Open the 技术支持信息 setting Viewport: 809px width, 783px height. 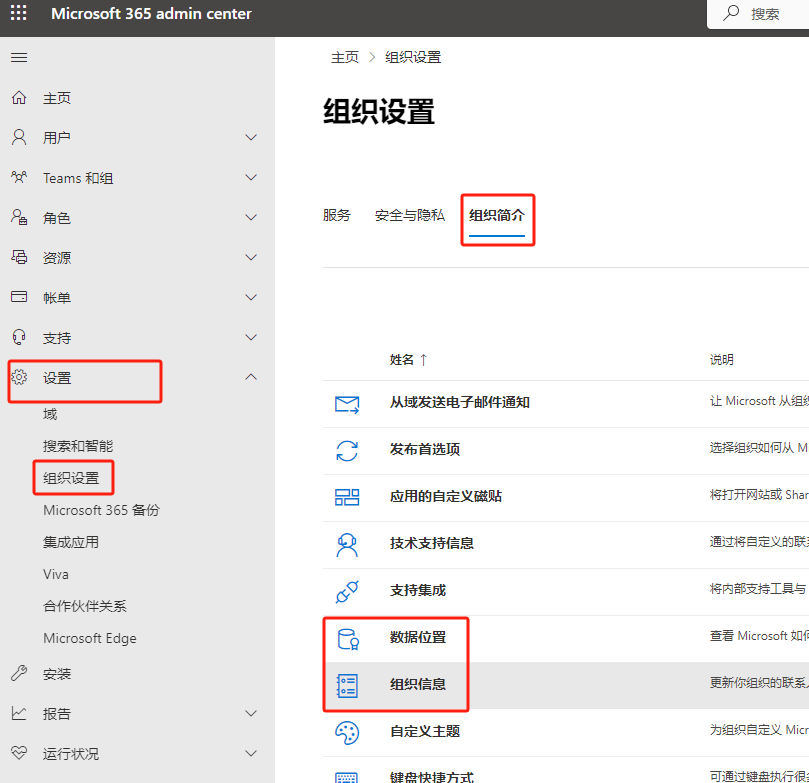432,543
